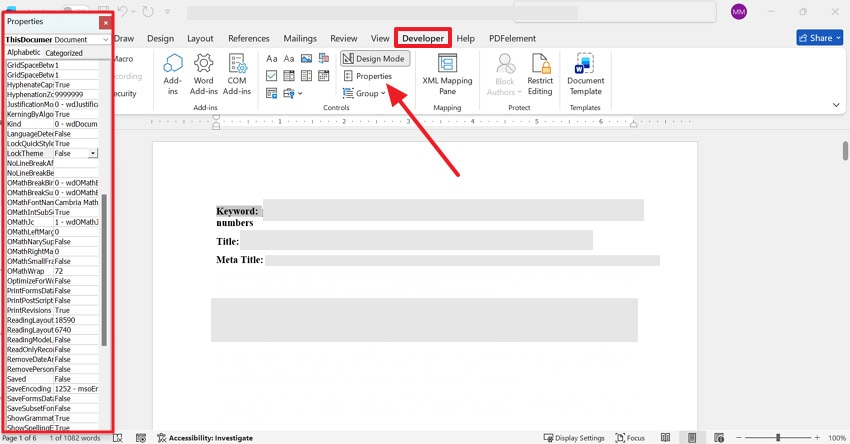Click the Meta Title field in document
This screenshot has height=444, width=850.
pyautogui.click(x=462, y=260)
